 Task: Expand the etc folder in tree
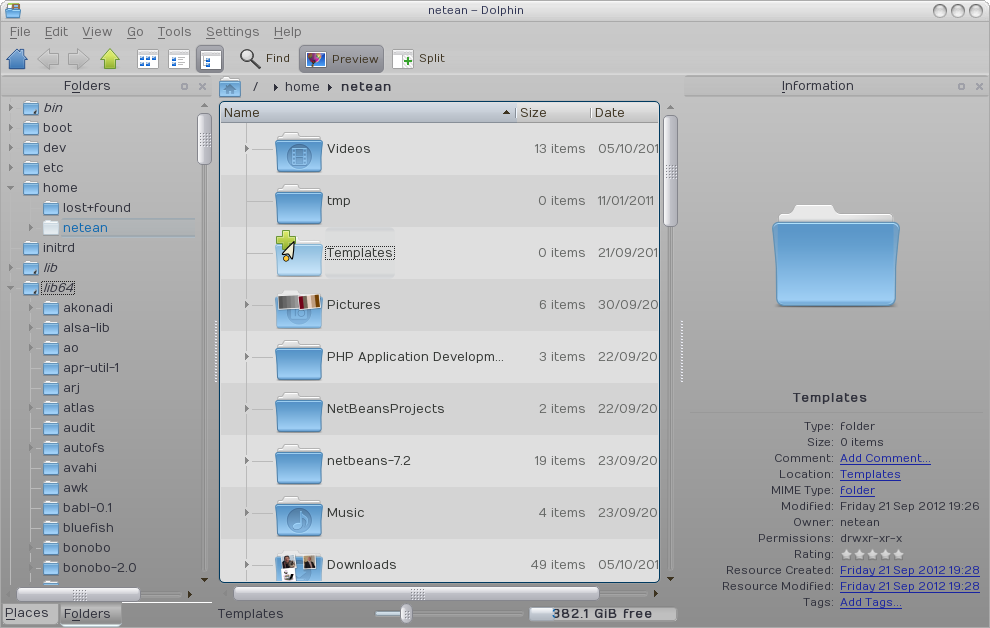(11, 168)
